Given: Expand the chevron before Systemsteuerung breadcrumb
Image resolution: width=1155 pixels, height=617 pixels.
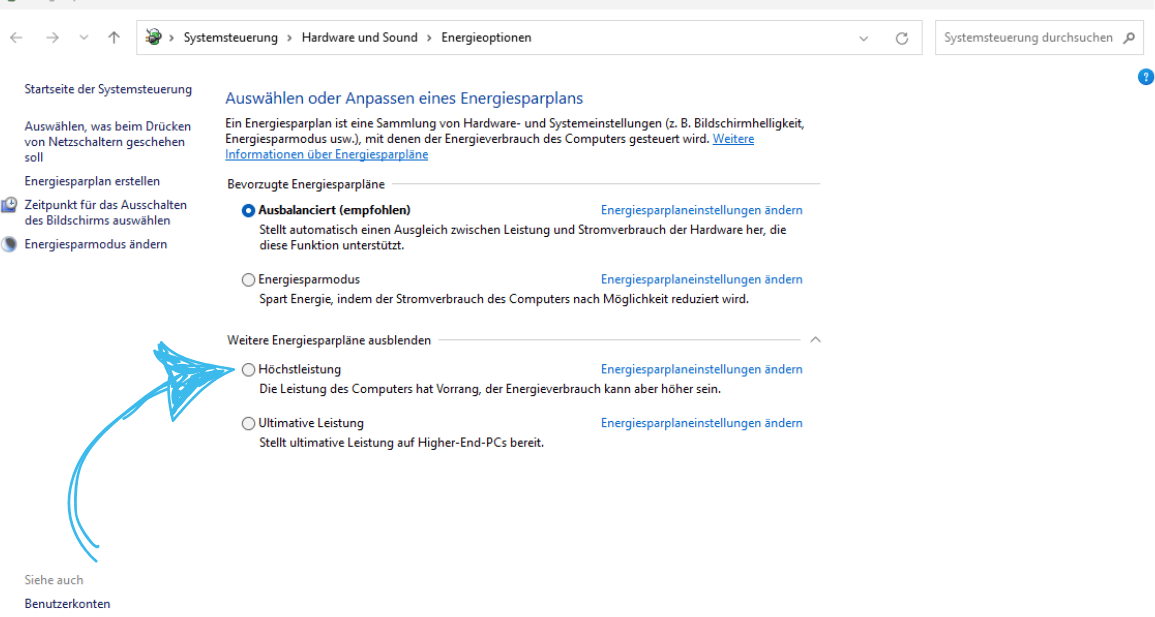Looking at the screenshot, I should 172,38.
